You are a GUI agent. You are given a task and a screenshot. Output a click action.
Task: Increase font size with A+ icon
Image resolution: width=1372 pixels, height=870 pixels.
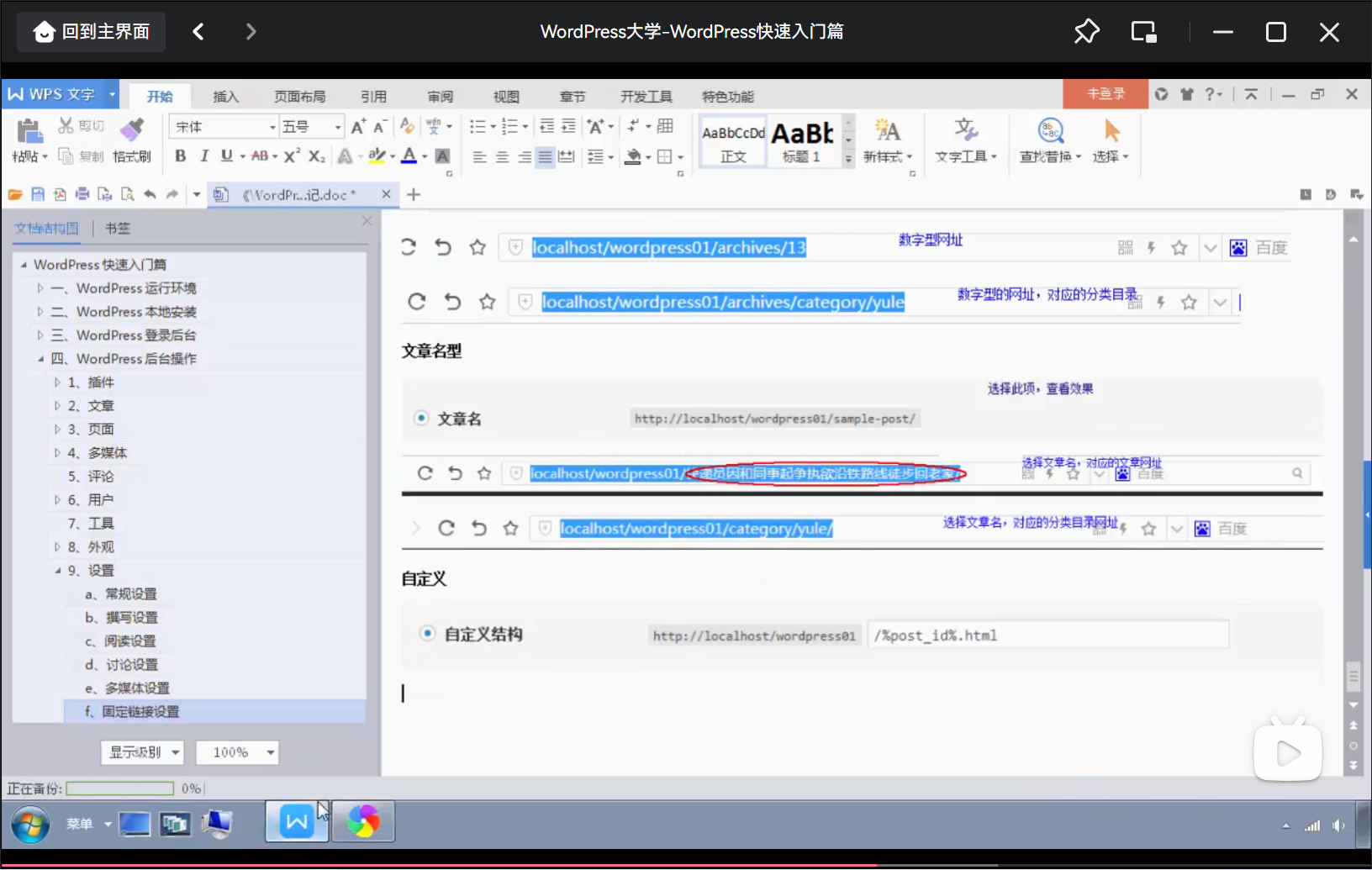tap(358, 127)
